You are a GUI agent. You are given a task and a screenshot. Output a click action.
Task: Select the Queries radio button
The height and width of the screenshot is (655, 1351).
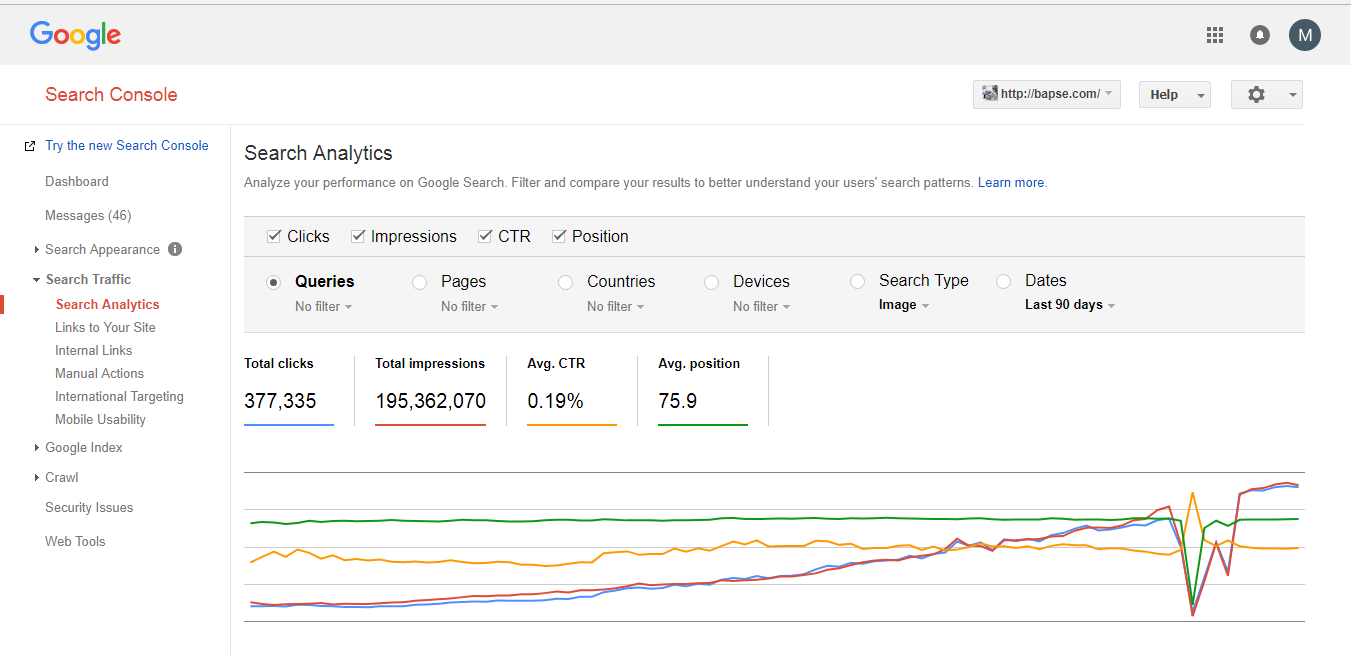(273, 282)
